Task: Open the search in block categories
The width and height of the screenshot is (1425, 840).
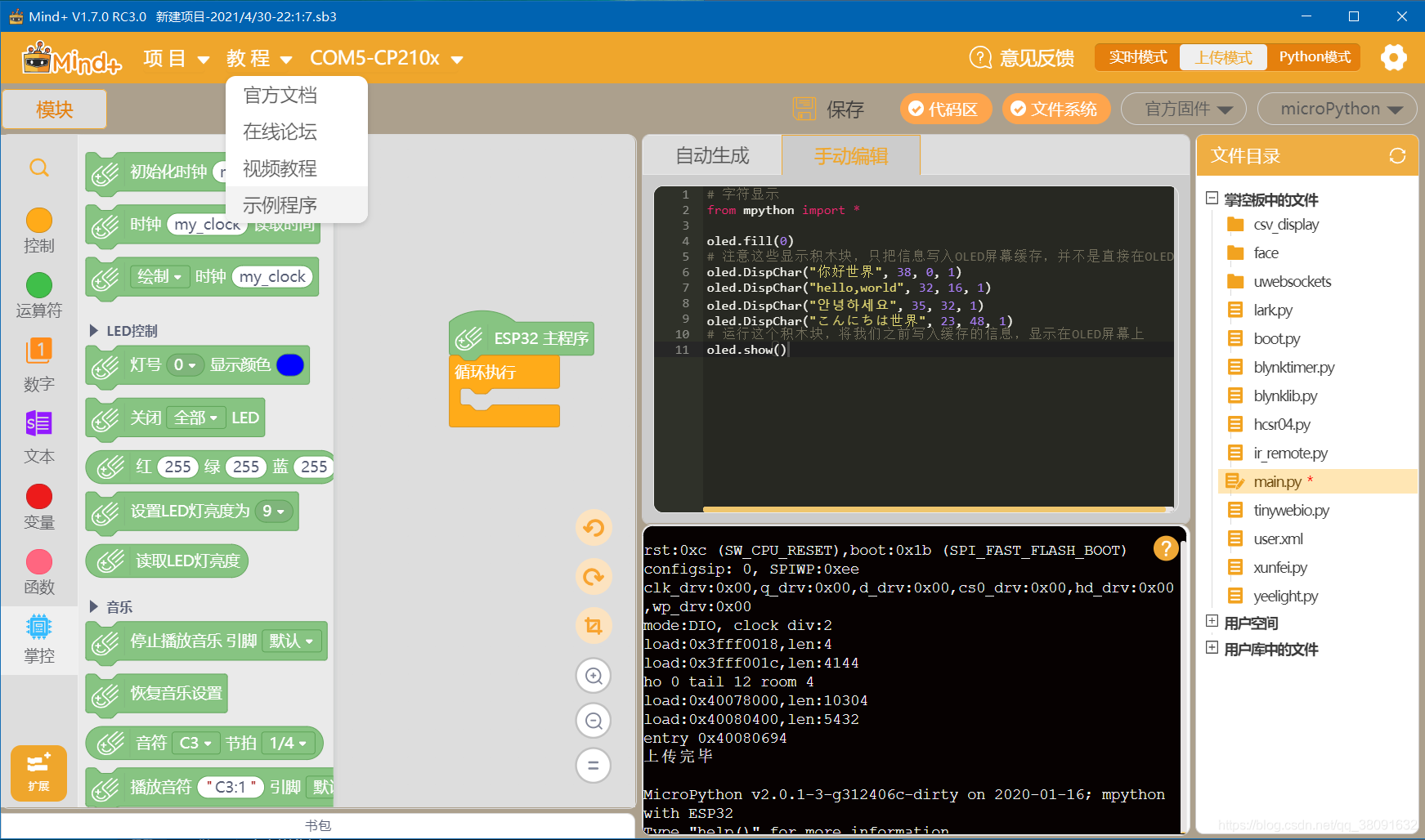Action: pos(39,168)
